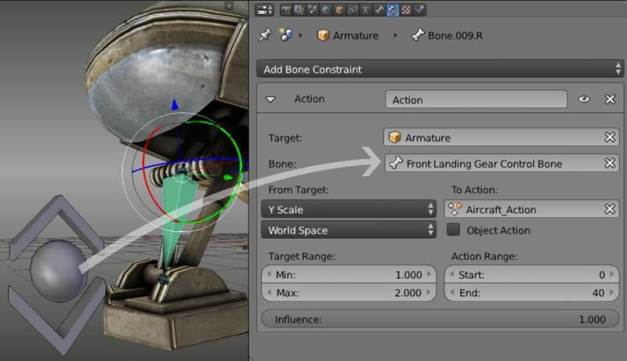The width and height of the screenshot is (627, 361).
Task: Delete the Action constraint
Action: tap(610, 99)
